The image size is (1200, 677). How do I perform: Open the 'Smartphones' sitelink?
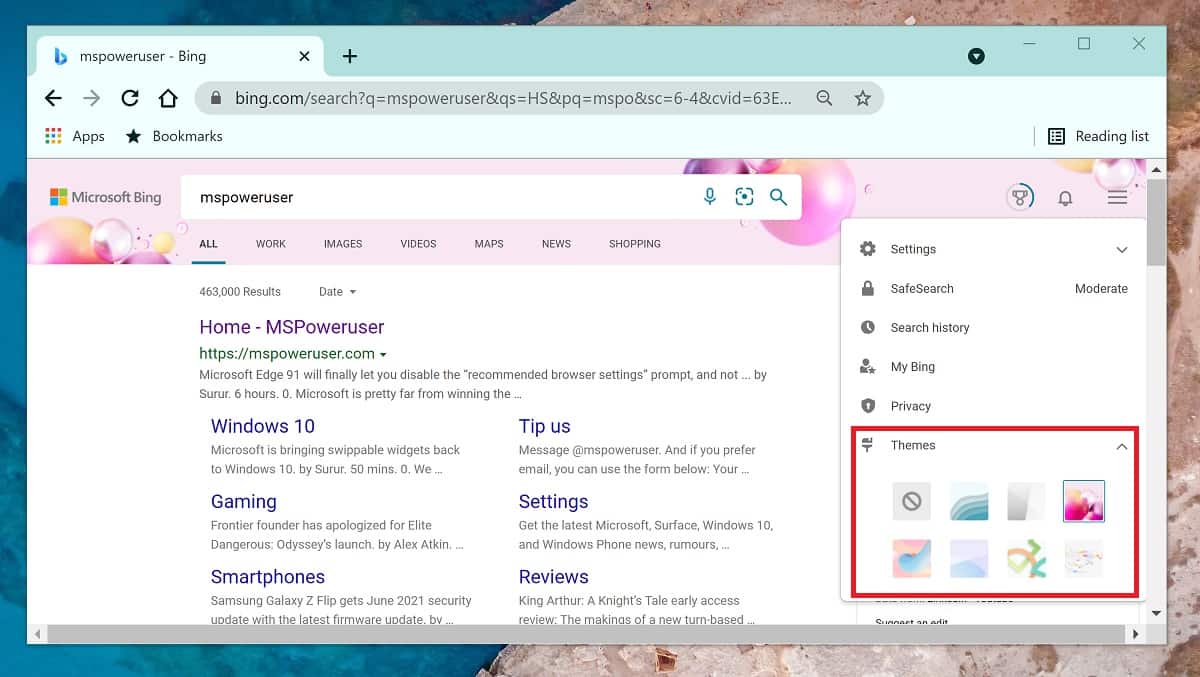tap(267, 577)
